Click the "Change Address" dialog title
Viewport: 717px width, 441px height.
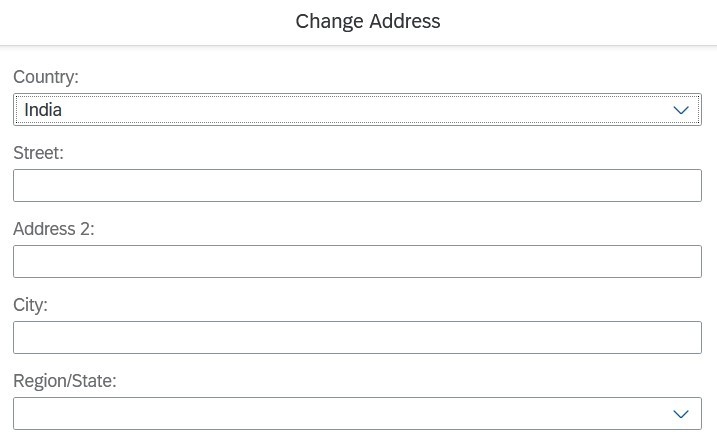point(368,21)
